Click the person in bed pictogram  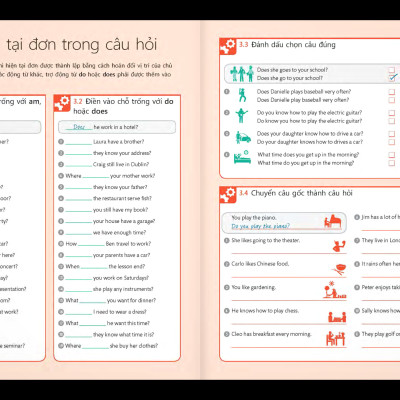[x=242, y=157]
